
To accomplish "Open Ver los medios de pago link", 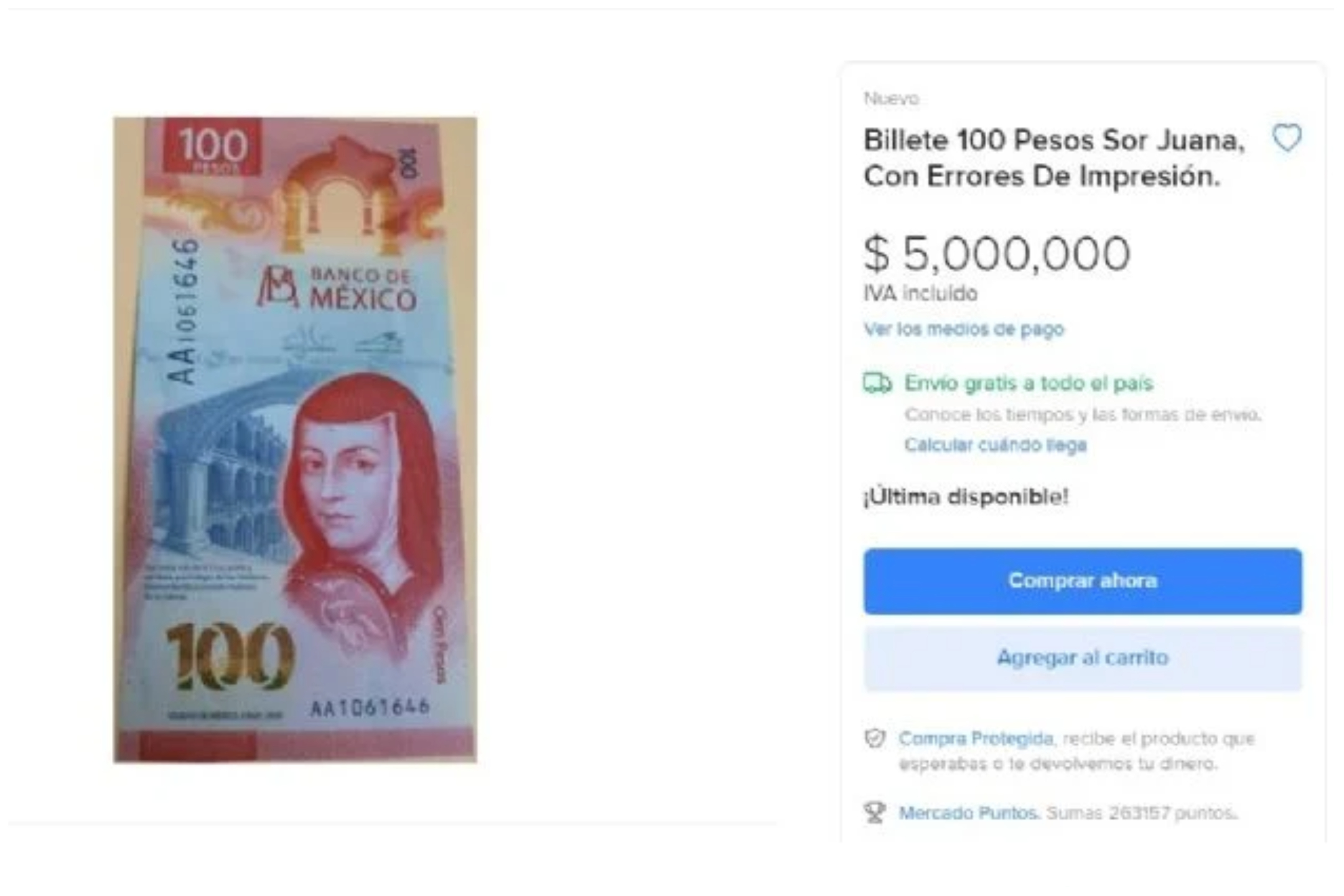I will (x=964, y=329).
